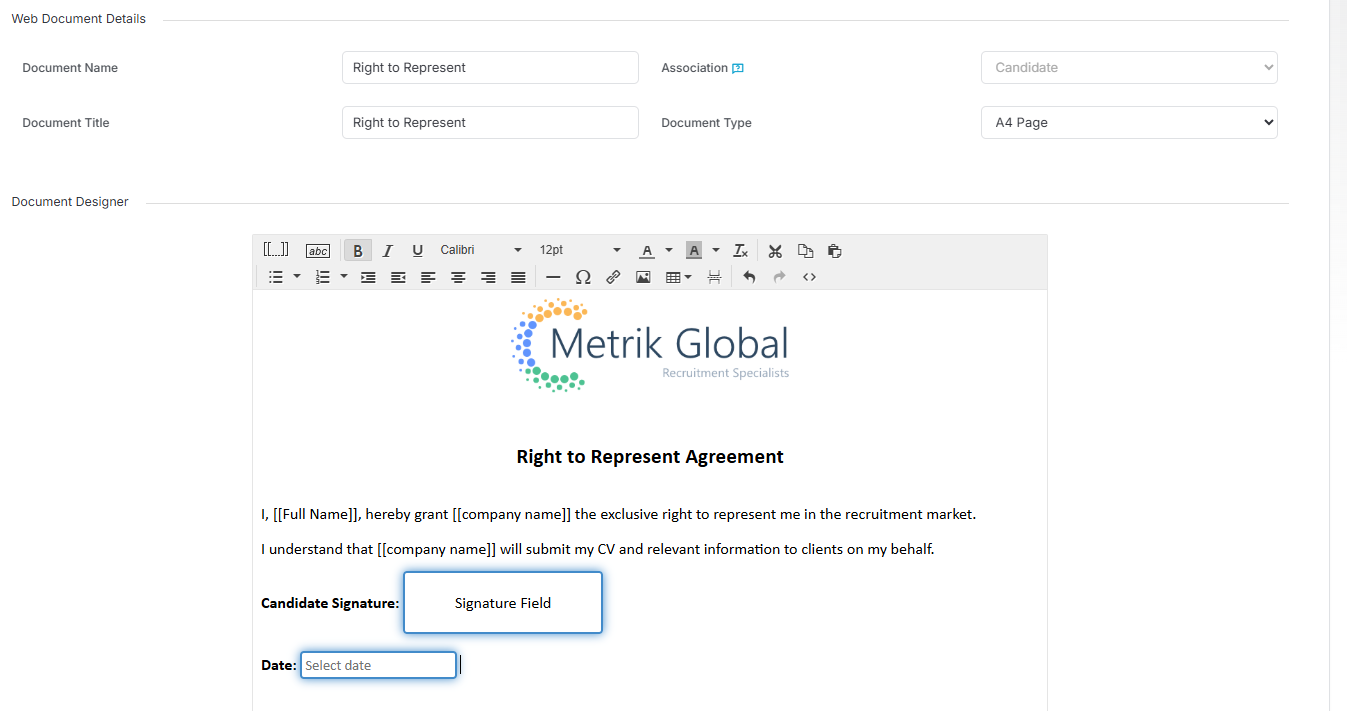Viewport: 1347px width, 711px height.
Task: Justify the text
Action: [x=518, y=277]
